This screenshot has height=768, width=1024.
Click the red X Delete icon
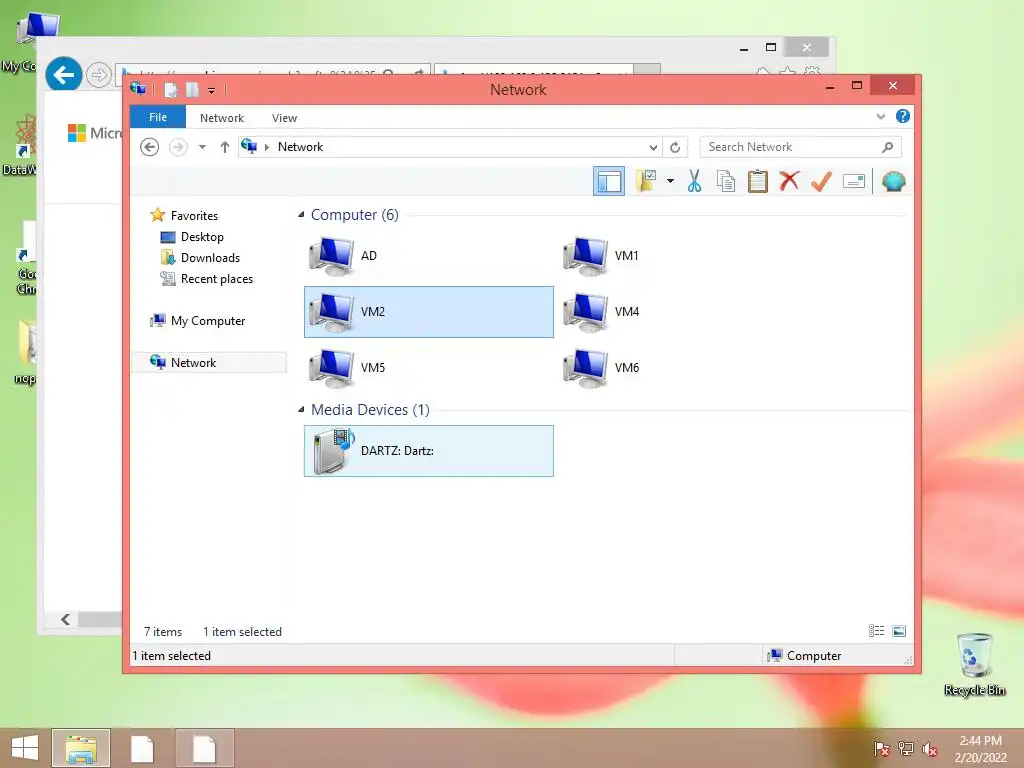coord(790,181)
